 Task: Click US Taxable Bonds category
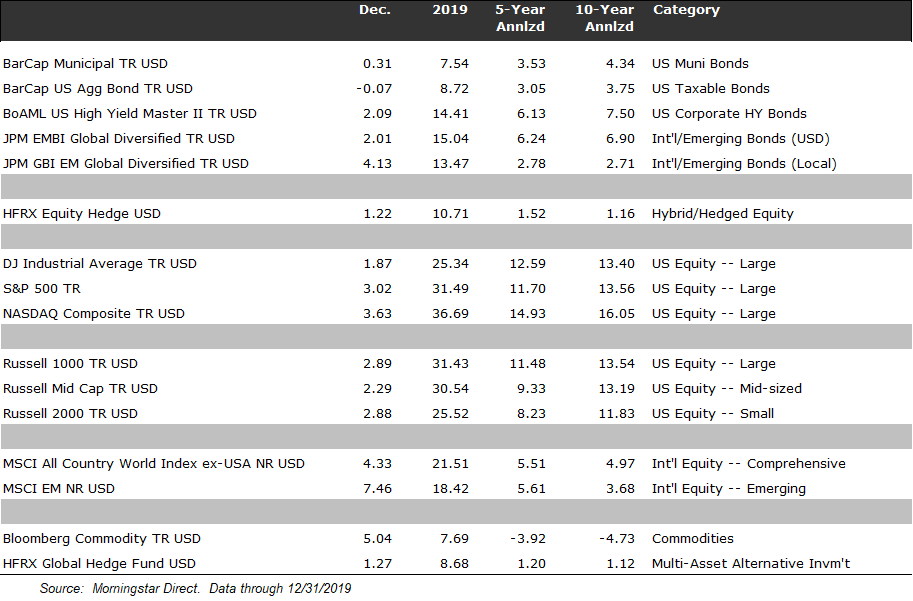click(710, 89)
